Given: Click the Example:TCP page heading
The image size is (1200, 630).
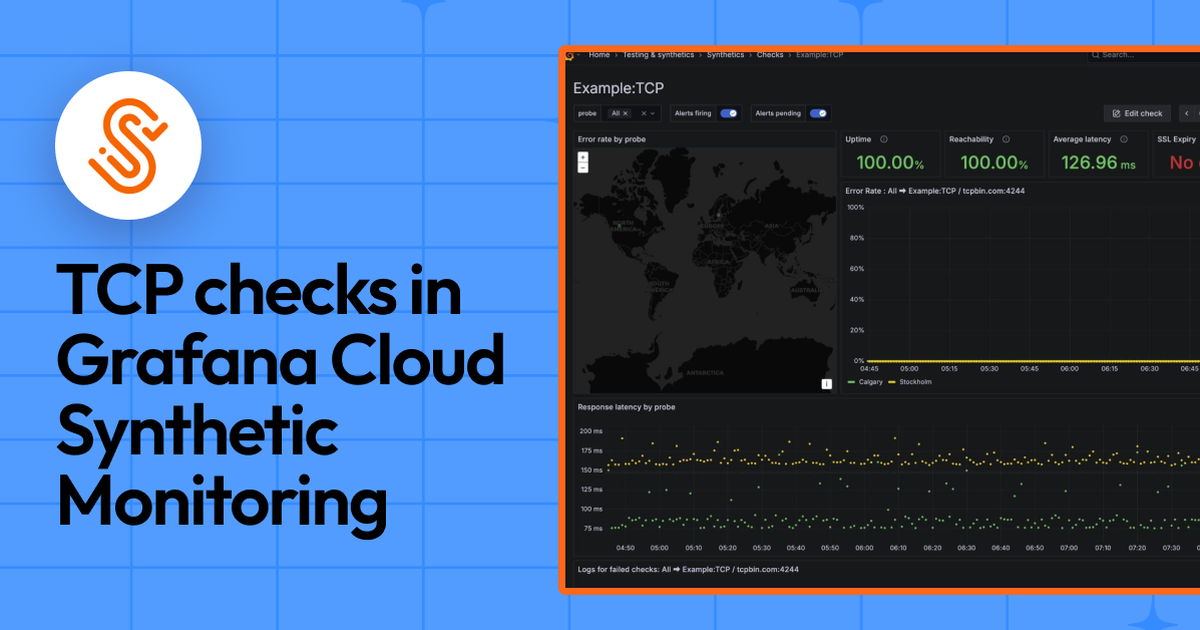Looking at the screenshot, I should pos(618,88).
